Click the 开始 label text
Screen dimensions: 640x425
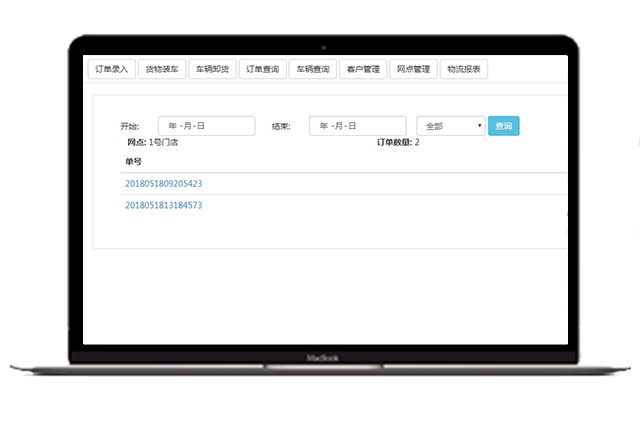click(129, 127)
